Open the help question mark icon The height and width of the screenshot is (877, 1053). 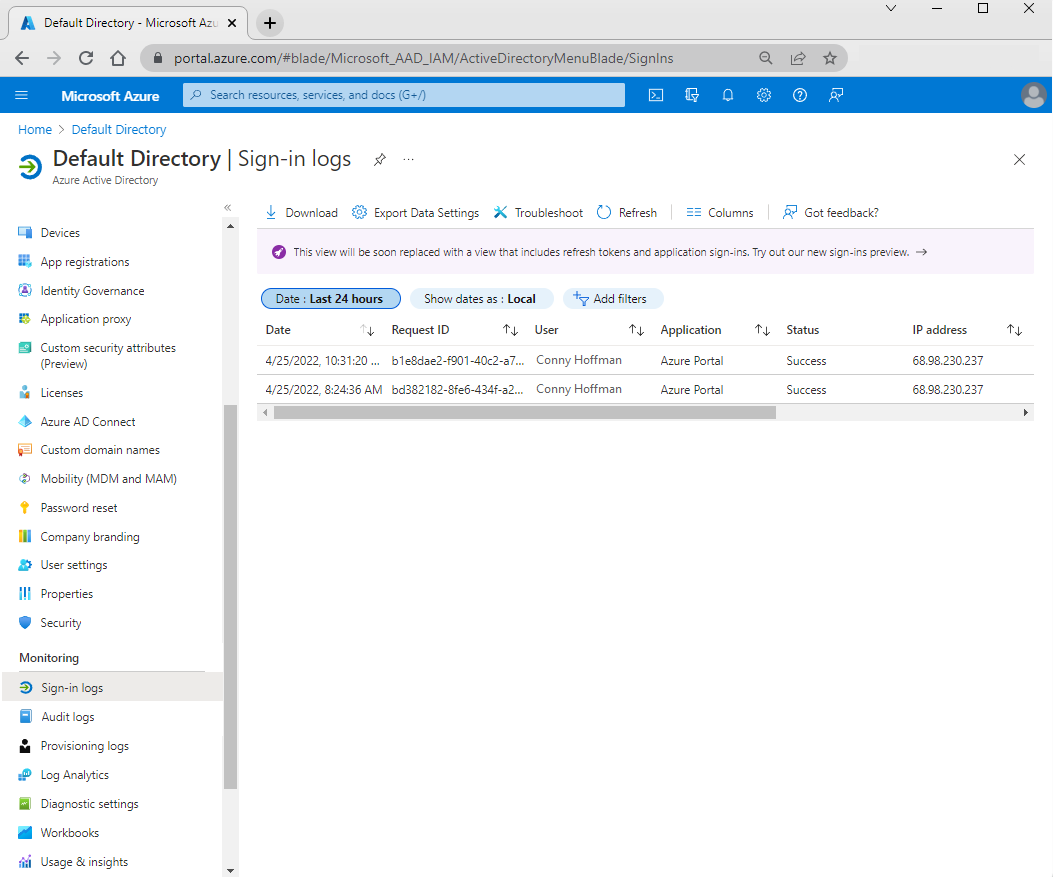(799, 95)
